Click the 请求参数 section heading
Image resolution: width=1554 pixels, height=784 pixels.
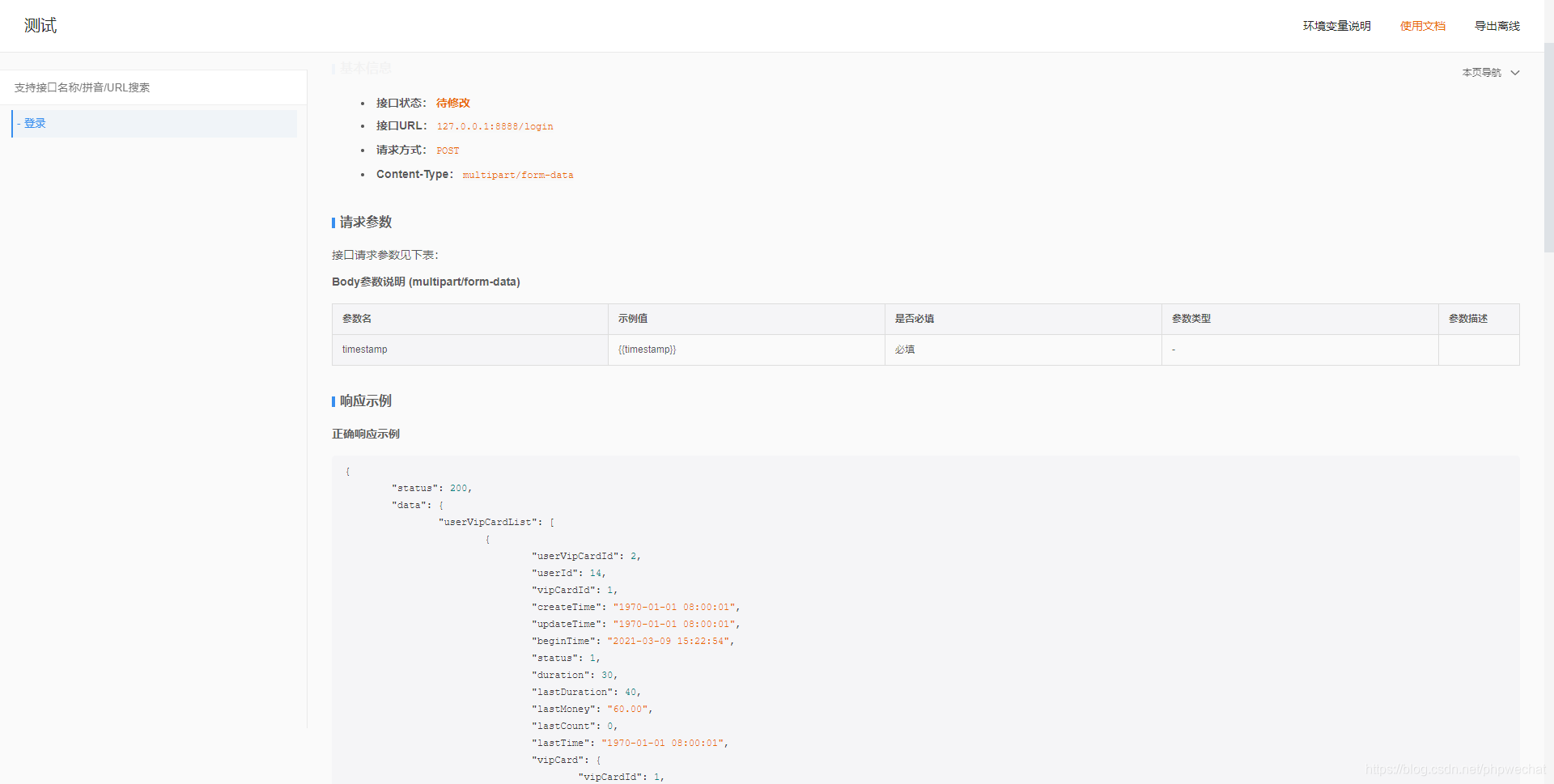pos(365,222)
